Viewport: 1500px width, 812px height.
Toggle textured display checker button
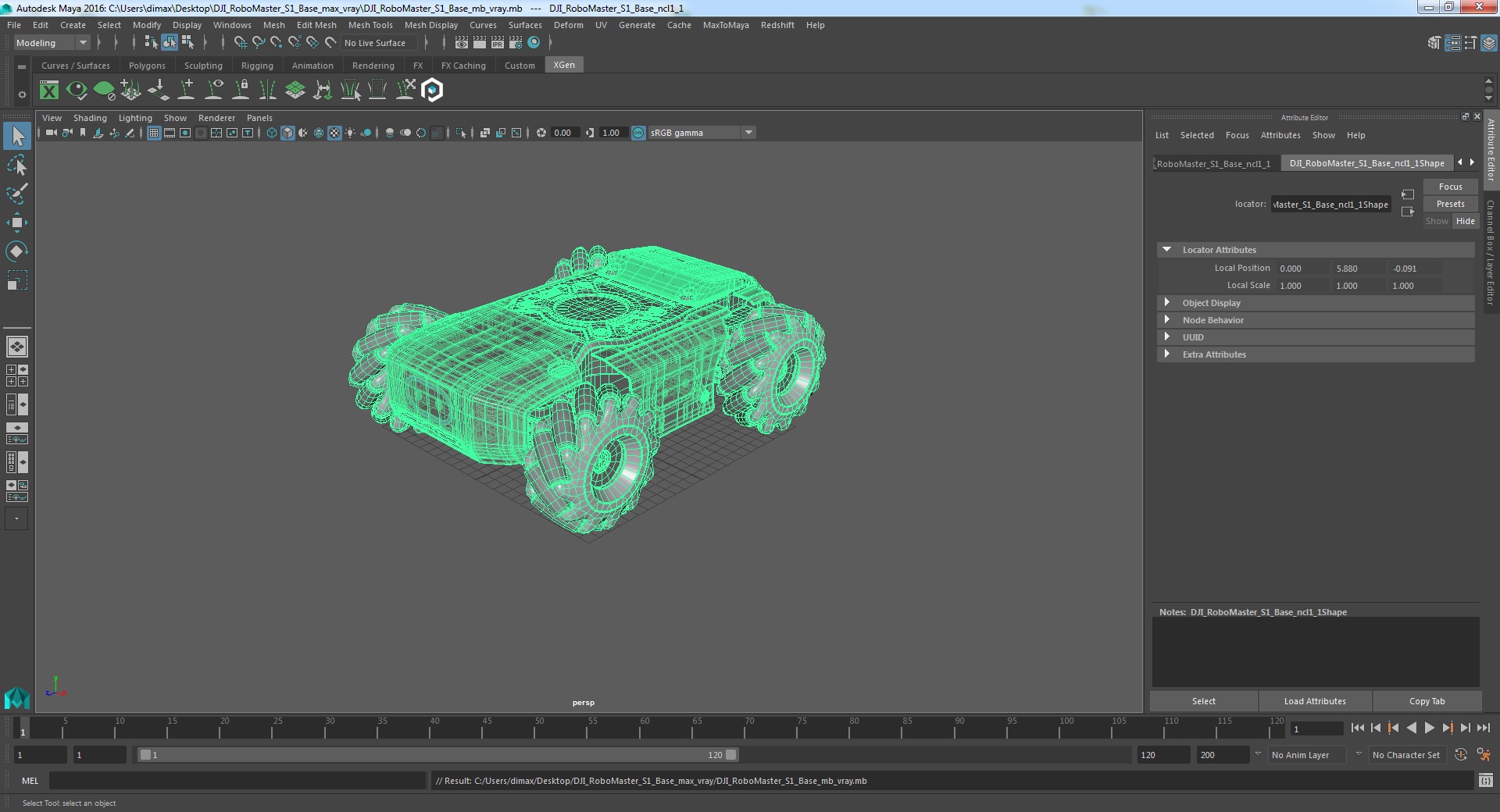[x=334, y=133]
